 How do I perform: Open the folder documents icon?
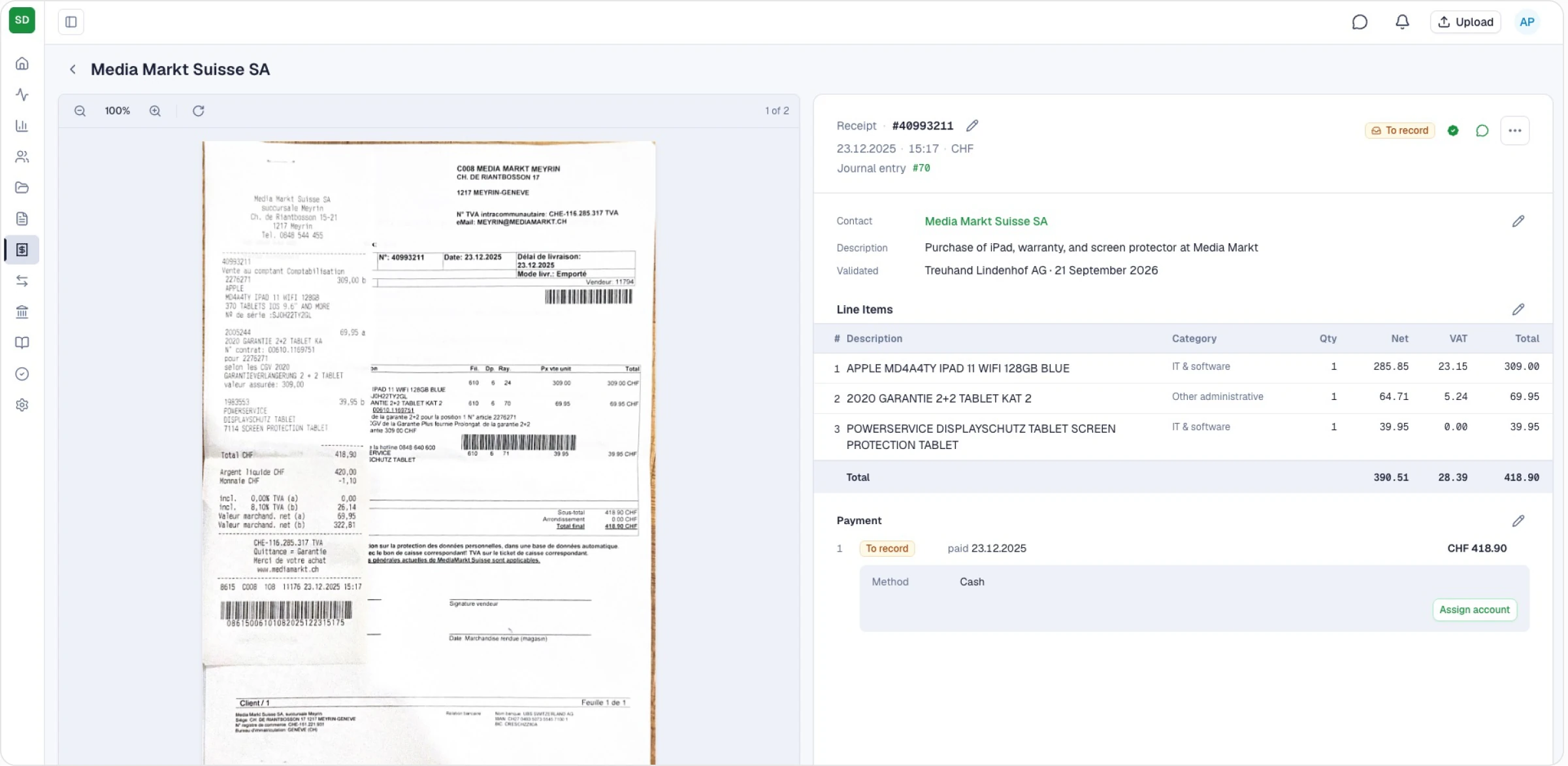point(22,188)
